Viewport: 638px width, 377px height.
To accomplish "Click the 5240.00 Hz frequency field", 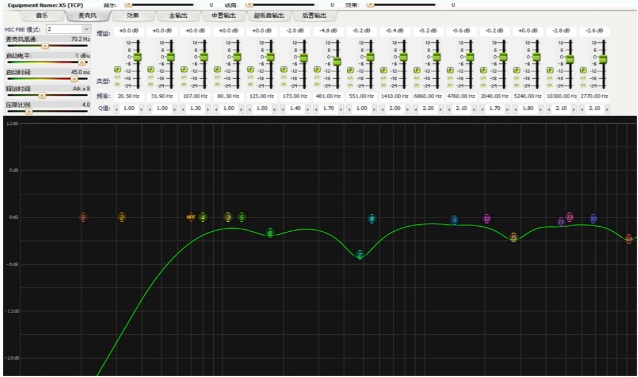I will pyautogui.click(x=528, y=96).
